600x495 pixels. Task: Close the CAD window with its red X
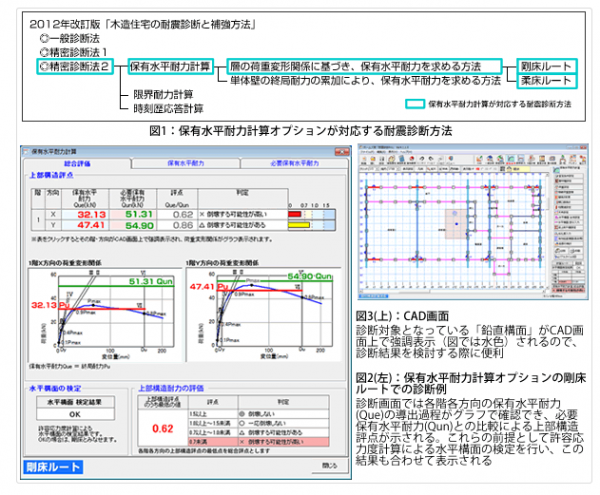pos(583,147)
